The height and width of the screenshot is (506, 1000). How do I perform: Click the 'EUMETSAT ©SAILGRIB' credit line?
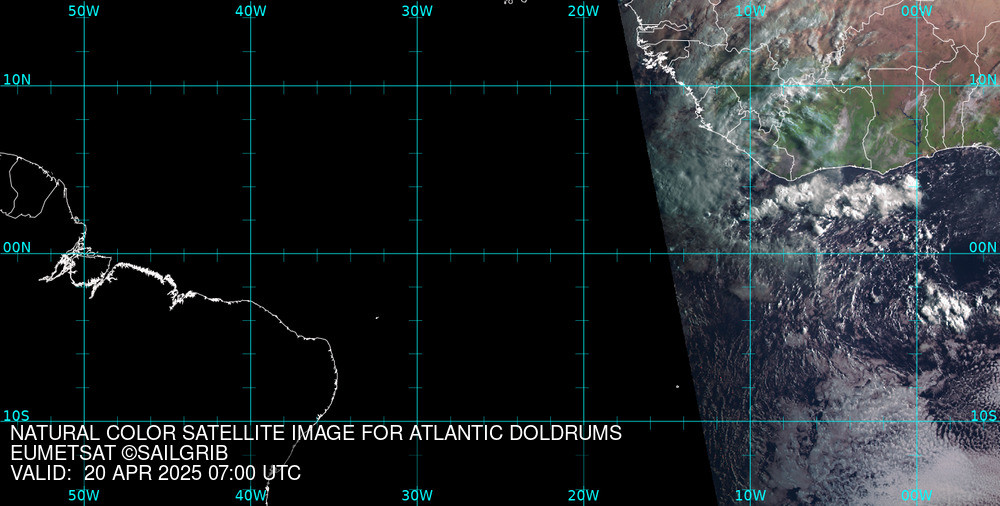(119, 453)
